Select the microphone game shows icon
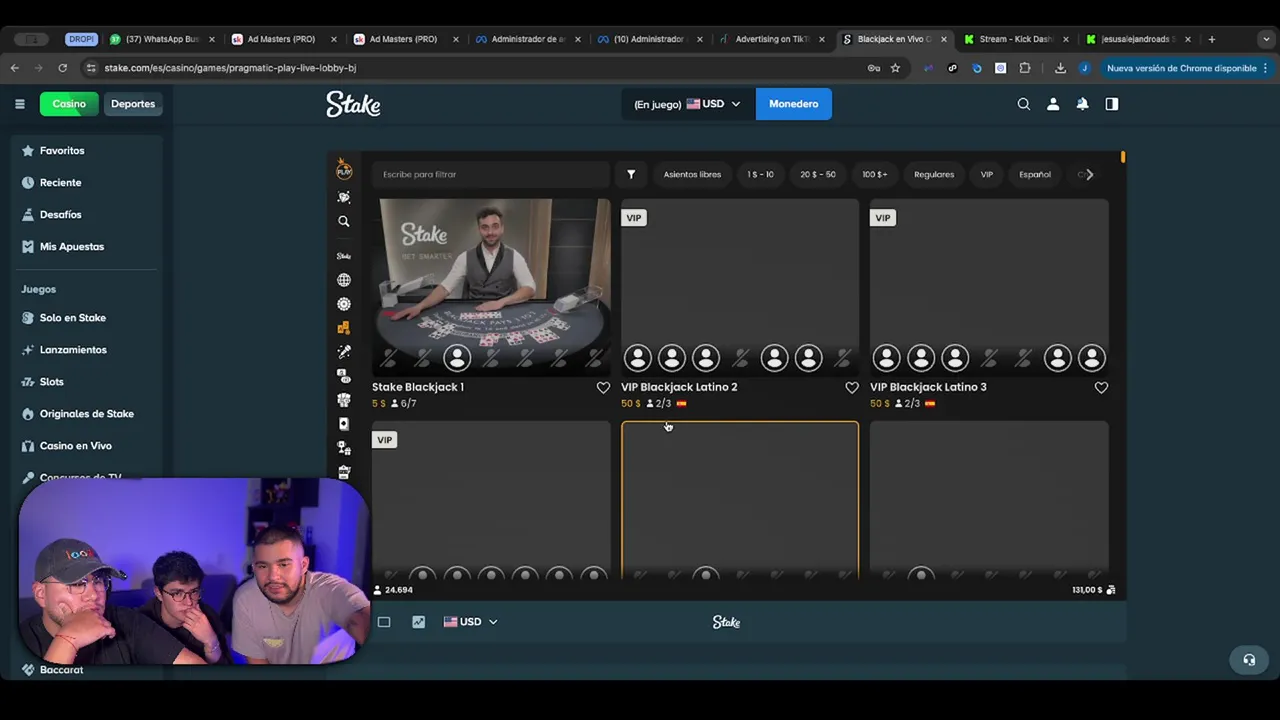This screenshot has height=720, width=1280. tap(344, 352)
